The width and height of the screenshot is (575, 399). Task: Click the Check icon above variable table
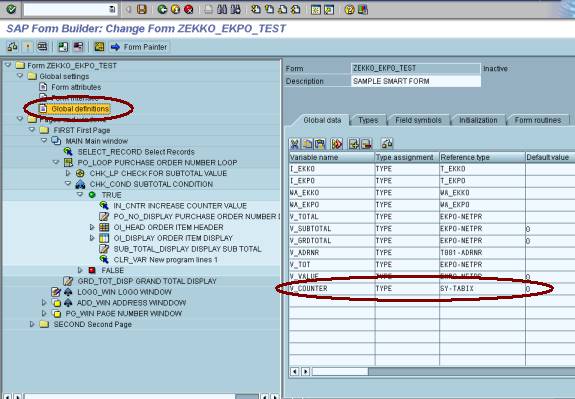point(387,143)
